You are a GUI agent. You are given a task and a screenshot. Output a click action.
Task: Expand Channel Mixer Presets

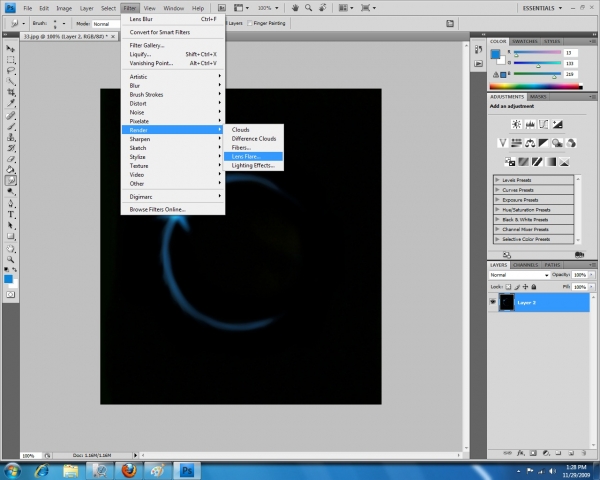pos(497,229)
